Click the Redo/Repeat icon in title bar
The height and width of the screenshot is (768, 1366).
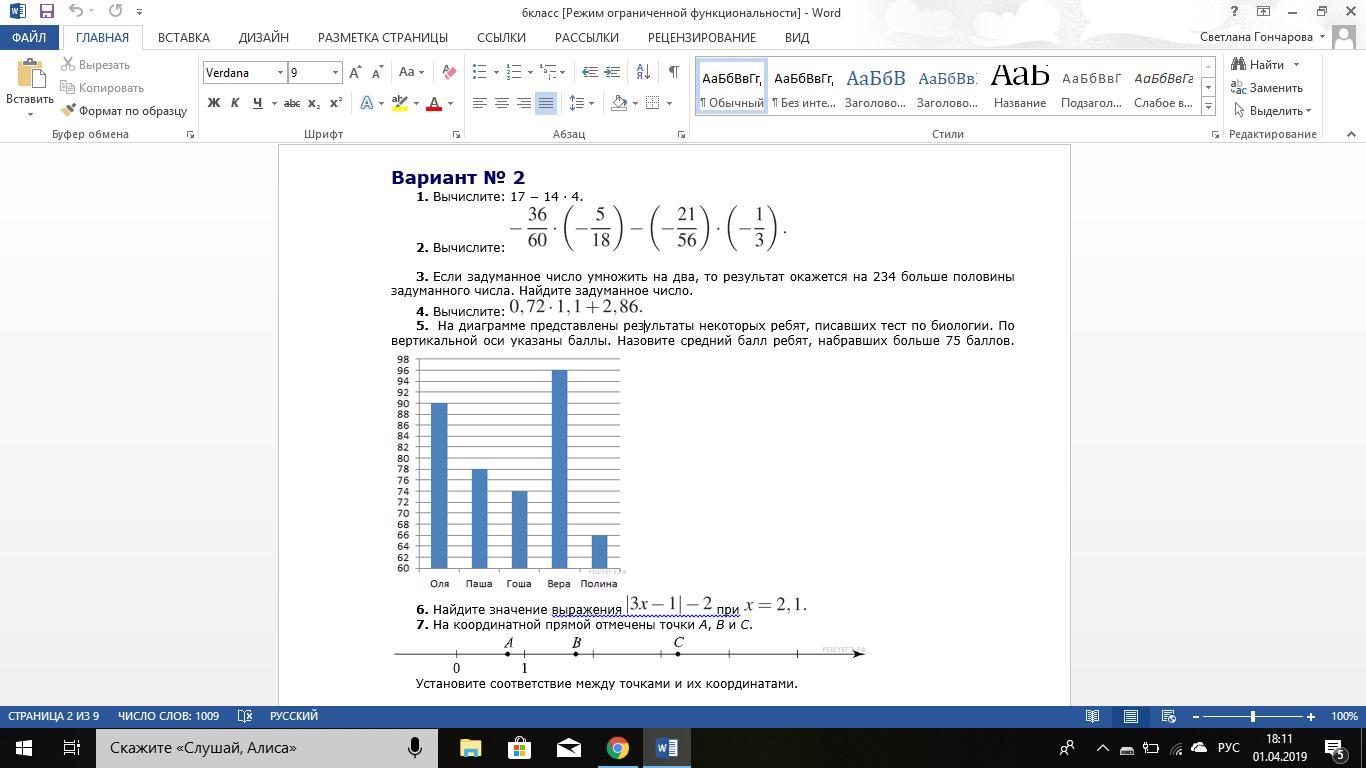(115, 12)
